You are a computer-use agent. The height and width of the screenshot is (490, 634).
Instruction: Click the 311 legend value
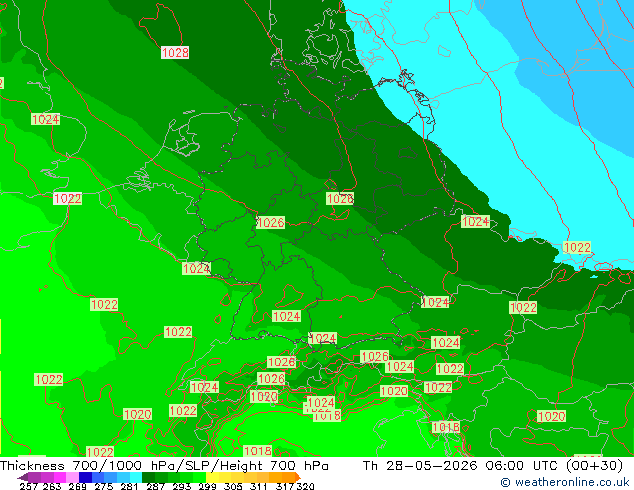pos(259,486)
